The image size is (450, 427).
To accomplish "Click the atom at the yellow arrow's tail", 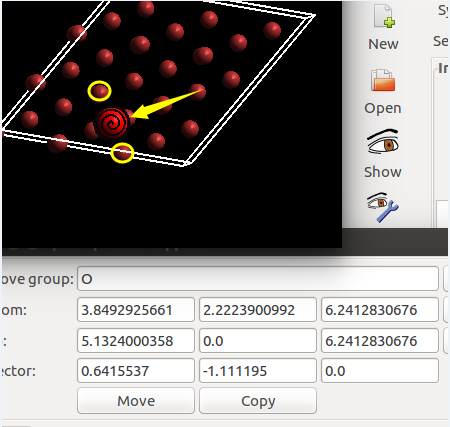I will click(x=197, y=92).
